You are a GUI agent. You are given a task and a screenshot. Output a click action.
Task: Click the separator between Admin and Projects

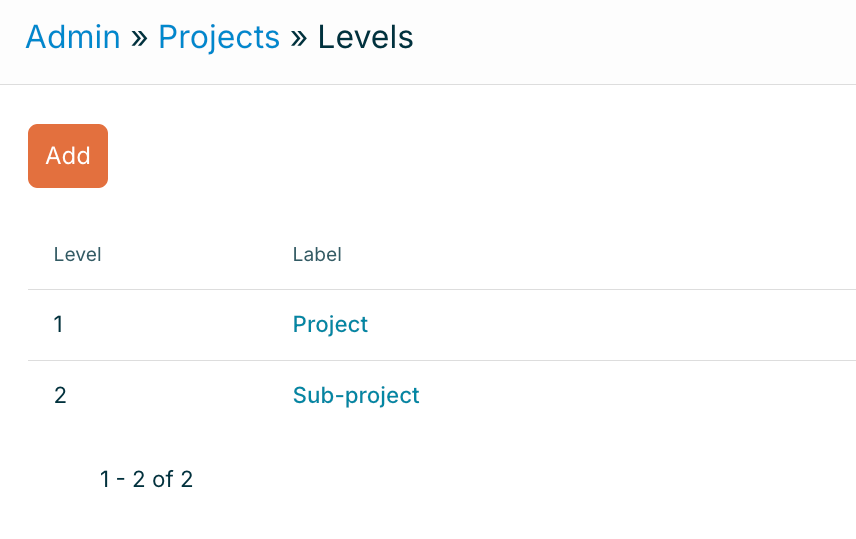coord(139,38)
